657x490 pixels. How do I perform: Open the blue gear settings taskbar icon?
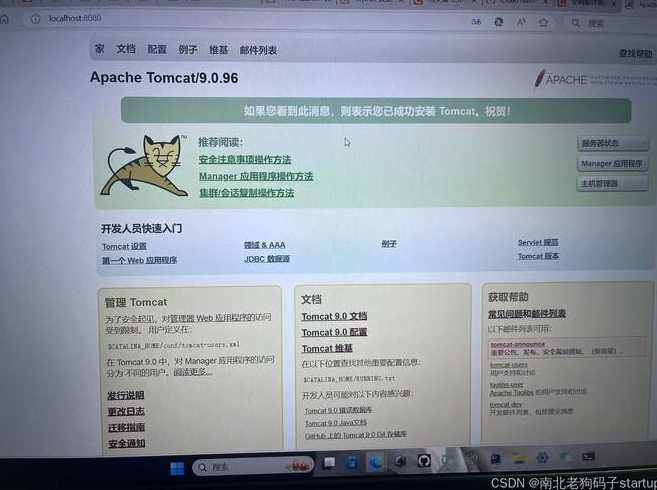coord(542,458)
